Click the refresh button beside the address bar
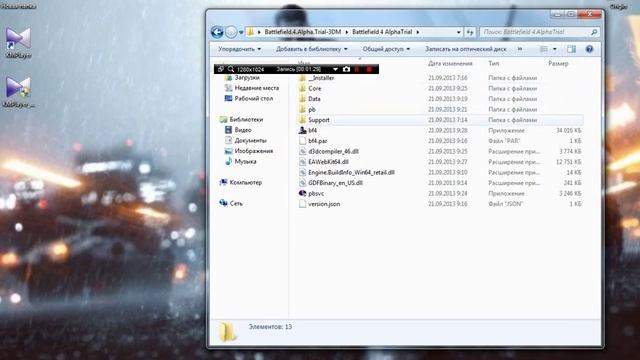The height and width of the screenshot is (360, 640). (470, 32)
